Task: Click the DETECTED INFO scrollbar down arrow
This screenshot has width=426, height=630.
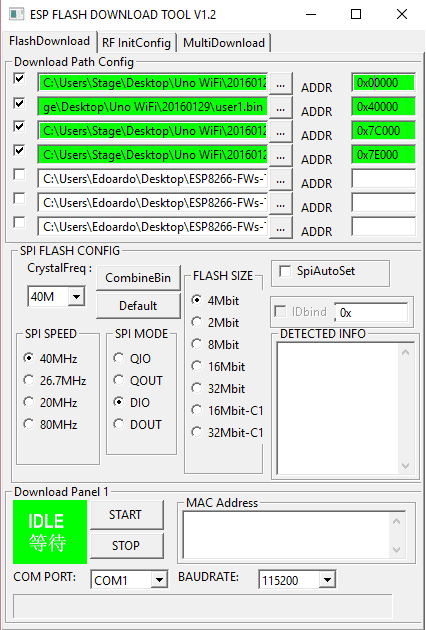Action: 405,466
